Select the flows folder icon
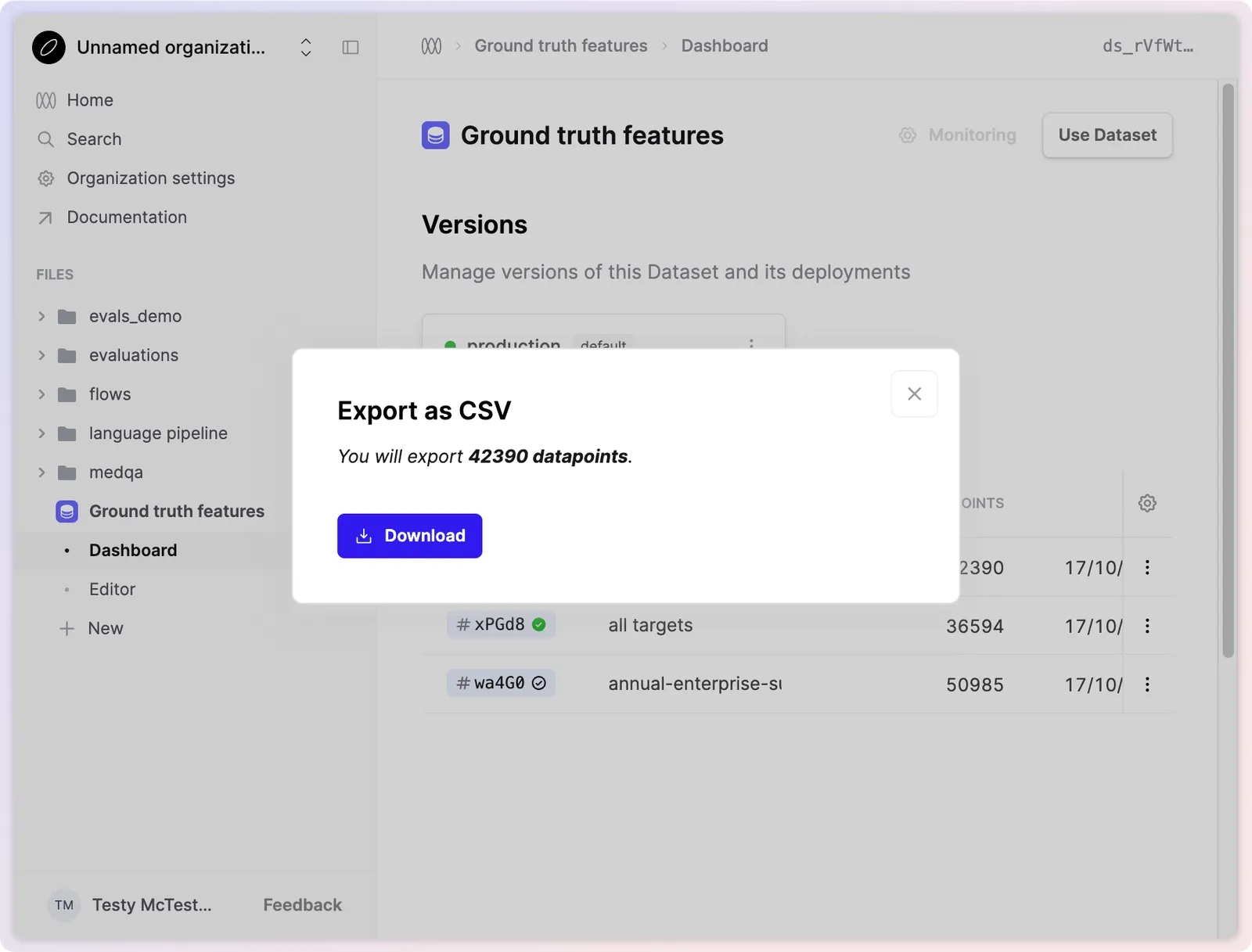Screen dimensions: 1252x952 point(67,395)
